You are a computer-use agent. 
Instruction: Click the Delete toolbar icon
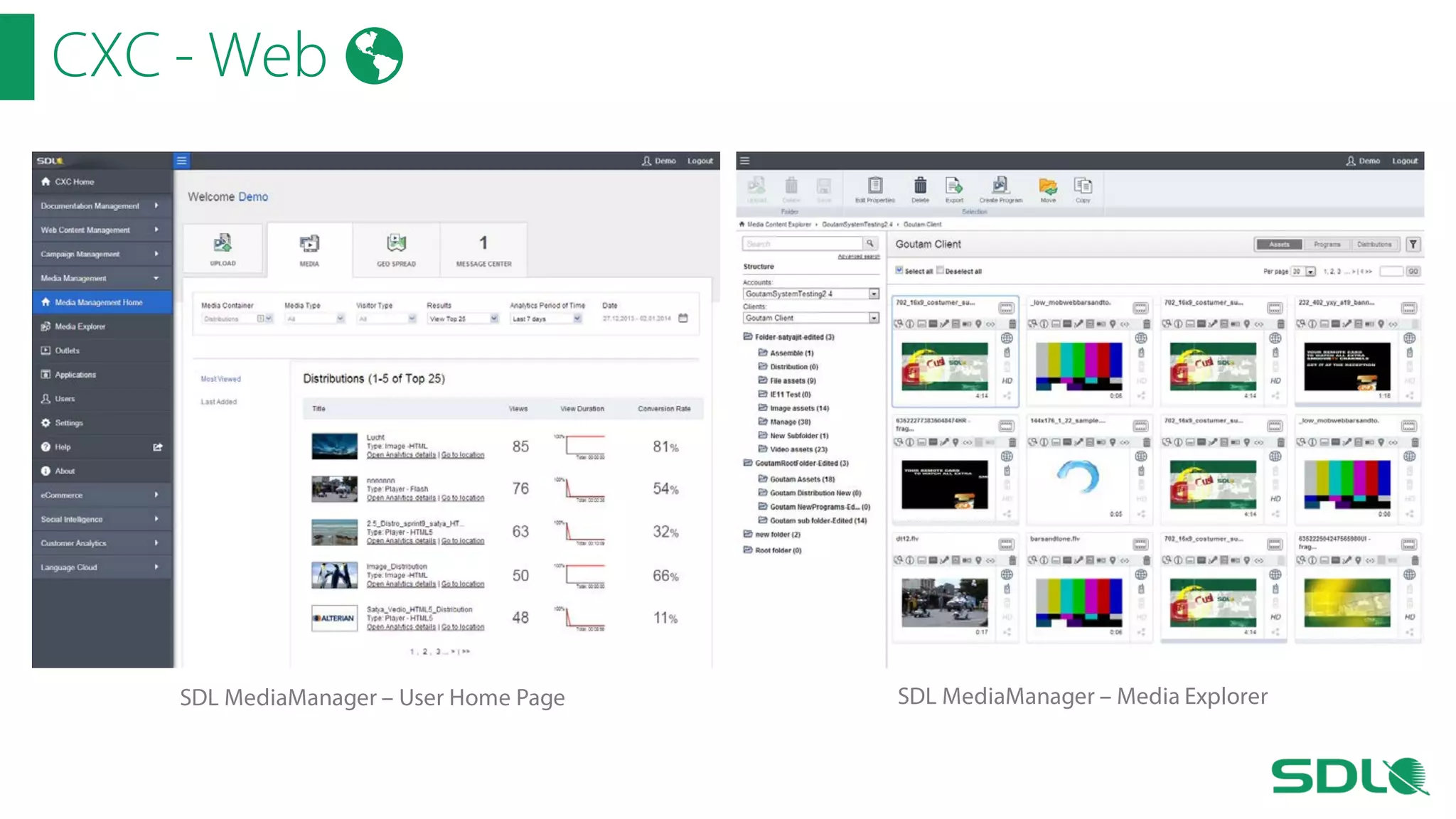coord(920,186)
